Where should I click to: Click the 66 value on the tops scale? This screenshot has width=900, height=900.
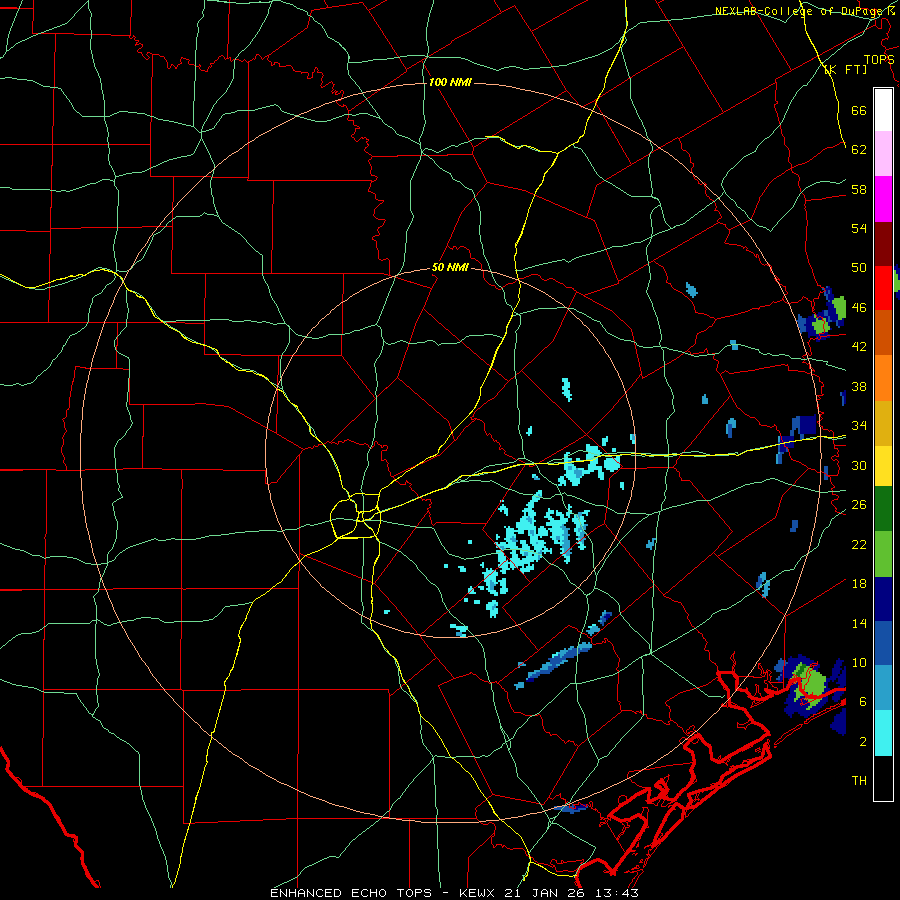coord(859,110)
